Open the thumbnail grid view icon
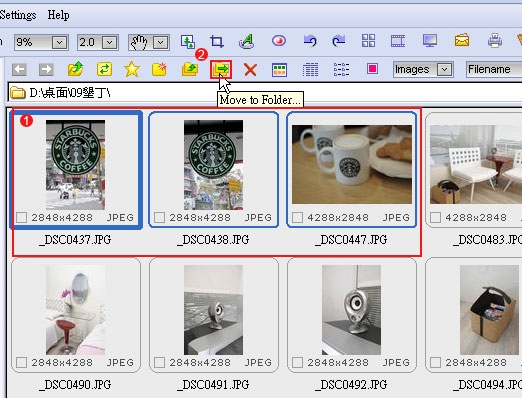The image size is (522, 398). pos(368,41)
